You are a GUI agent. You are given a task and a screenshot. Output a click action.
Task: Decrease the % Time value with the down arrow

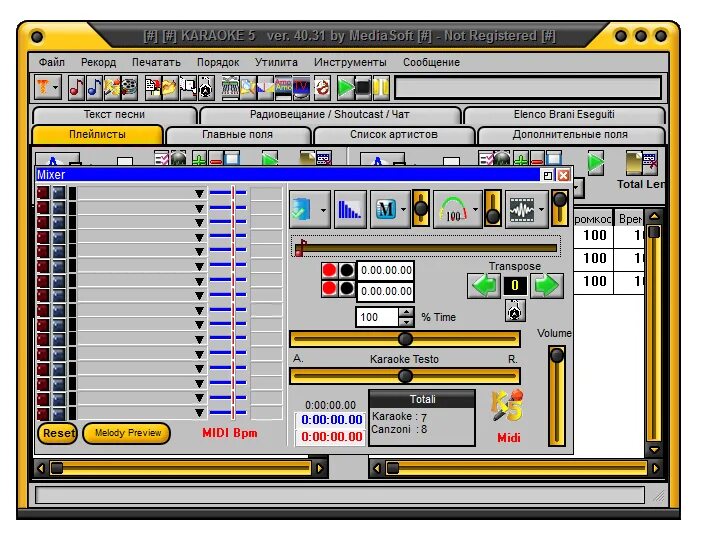click(406, 322)
